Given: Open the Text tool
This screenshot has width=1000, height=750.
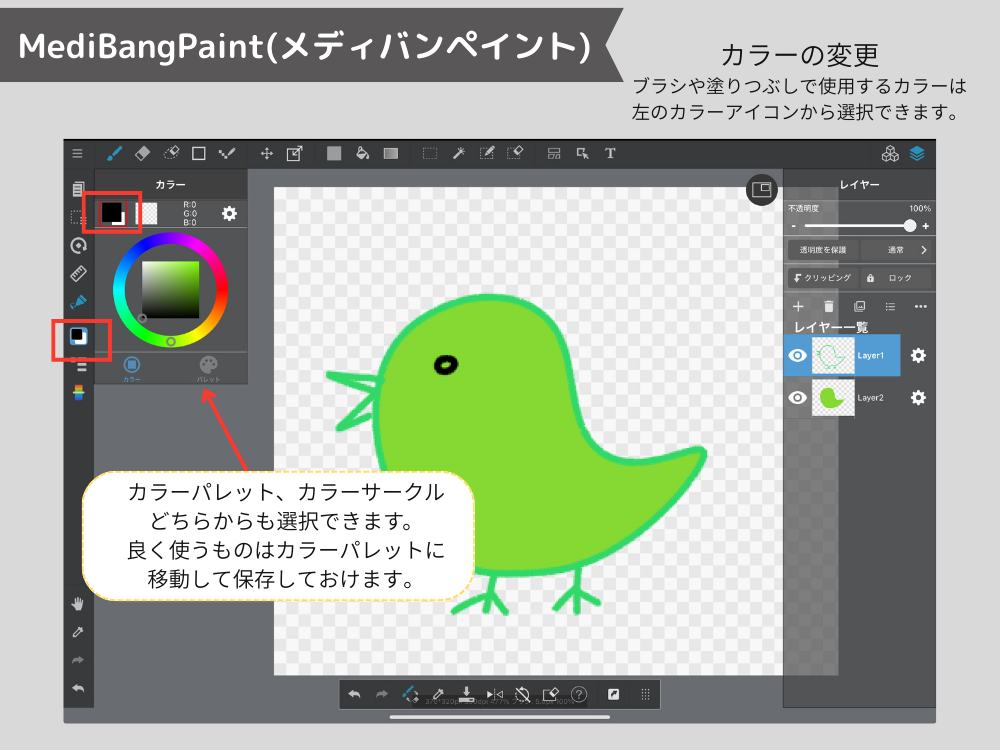Looking at the screenshot, I should (611, 153).
